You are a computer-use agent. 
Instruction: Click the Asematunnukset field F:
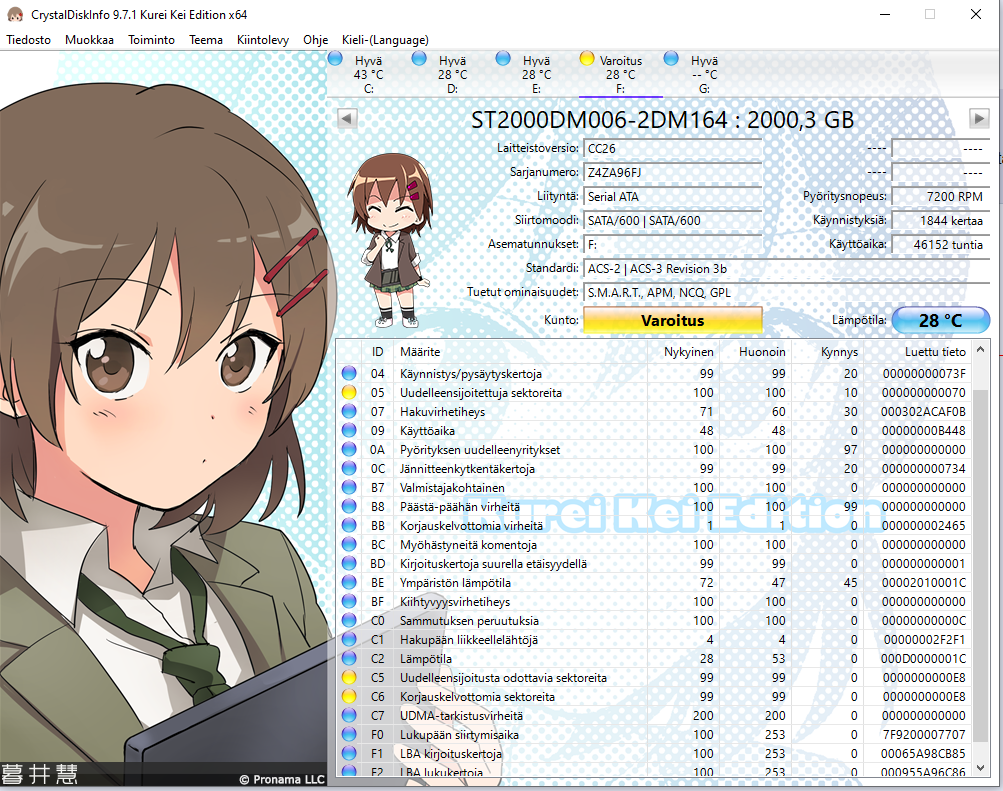coord(672,244)
